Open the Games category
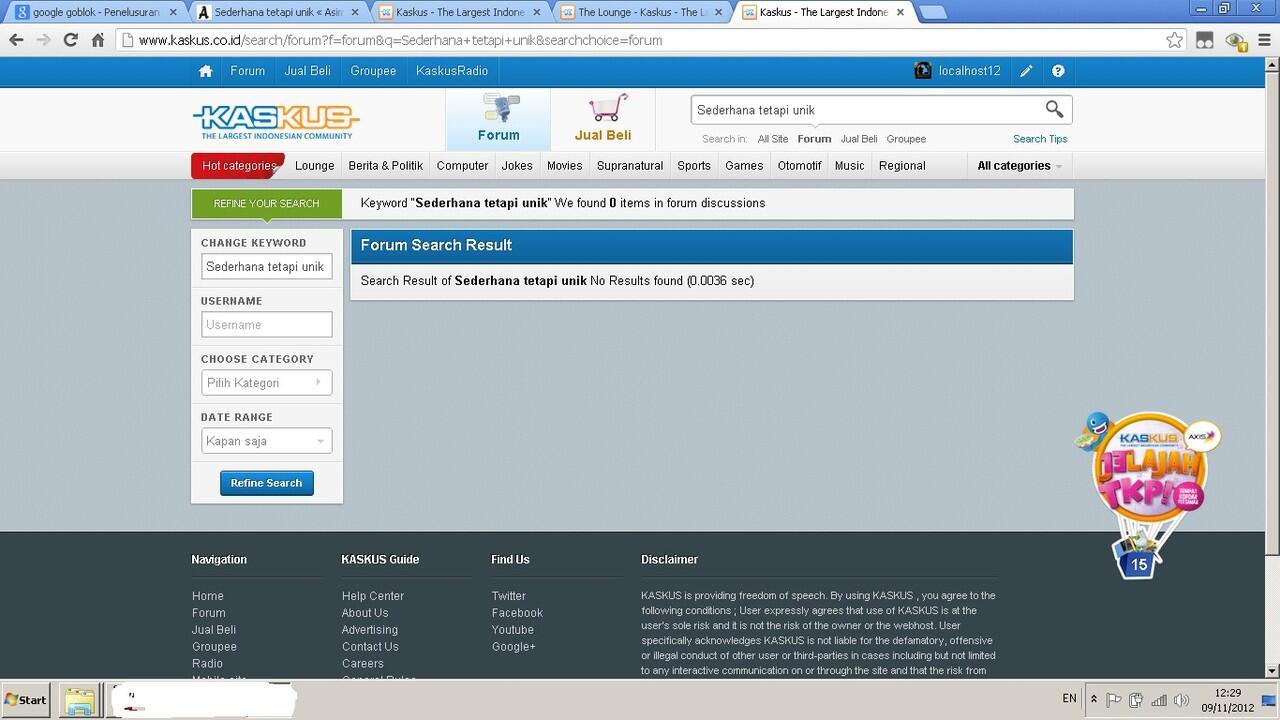The height and width of the screenshot is (720, 1280). click(744, 166)
